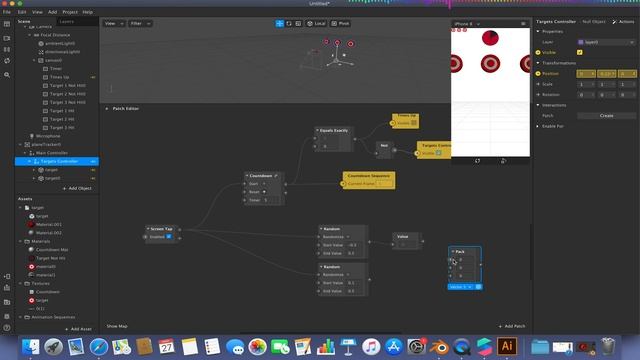Collapse the Transformations section

pos(538,63)
